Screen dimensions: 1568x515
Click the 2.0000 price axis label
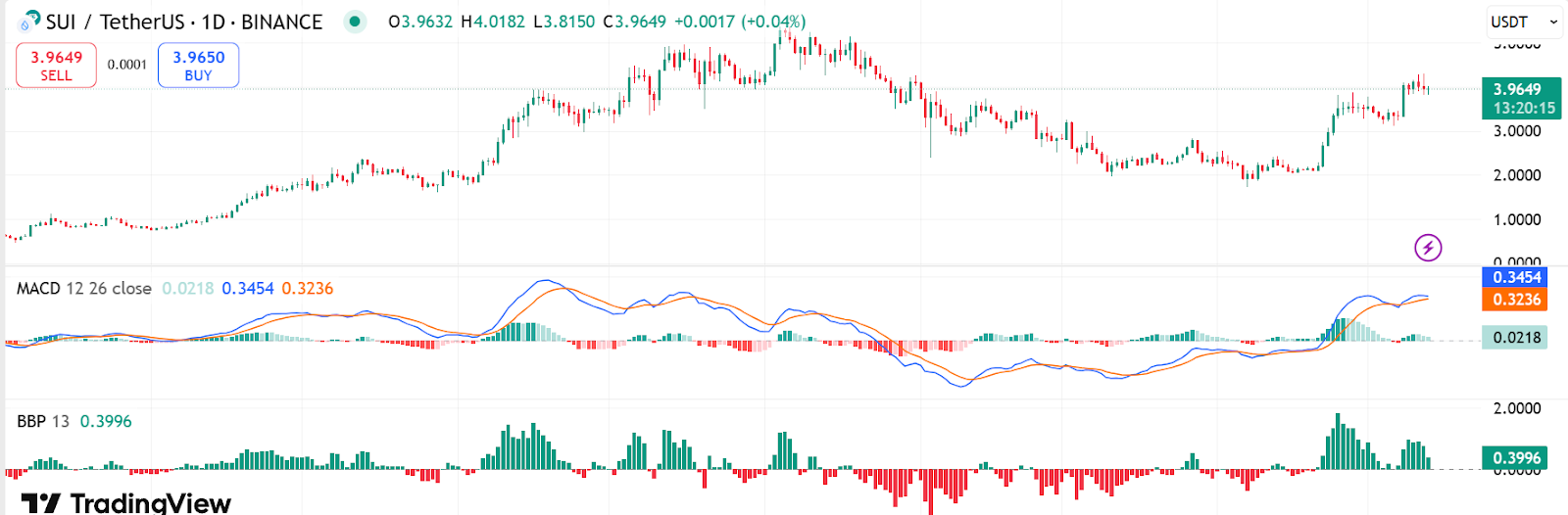point(1517,175)
